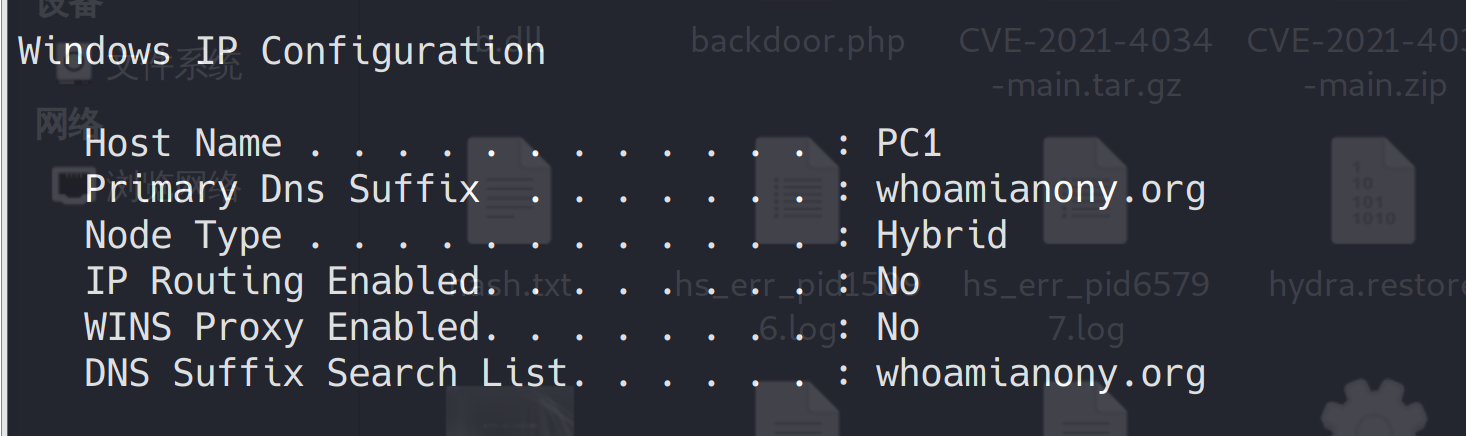Click the 设备 sidebar heading

(68, 8)
